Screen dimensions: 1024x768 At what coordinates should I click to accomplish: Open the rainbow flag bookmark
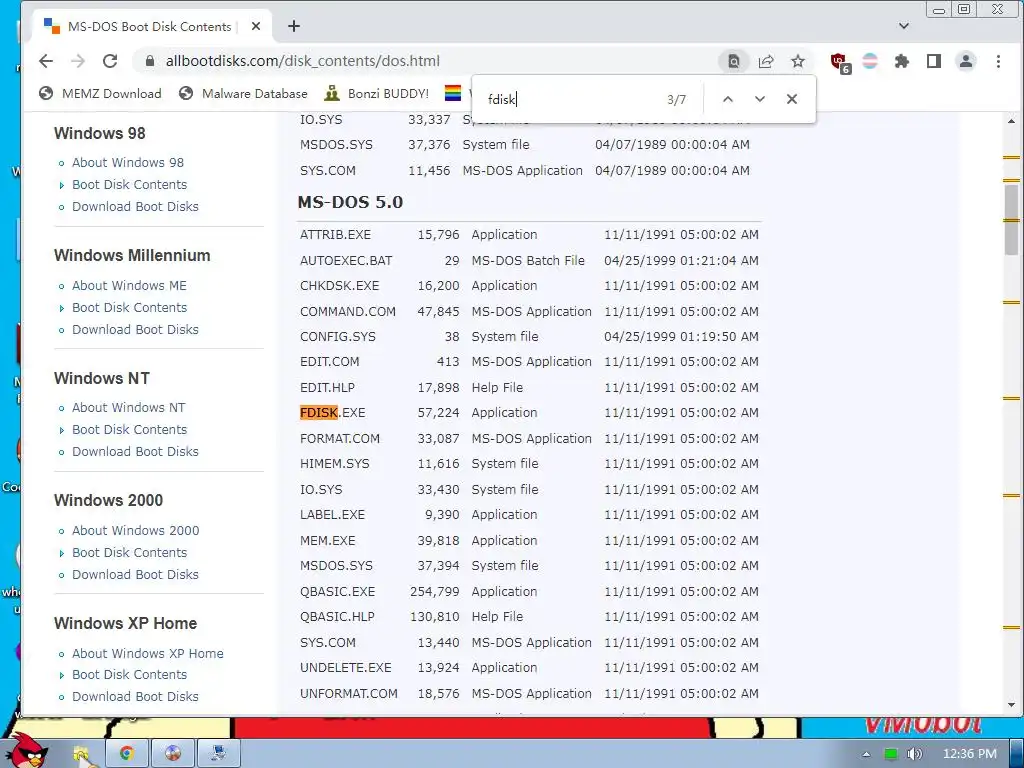click(453, 93)
